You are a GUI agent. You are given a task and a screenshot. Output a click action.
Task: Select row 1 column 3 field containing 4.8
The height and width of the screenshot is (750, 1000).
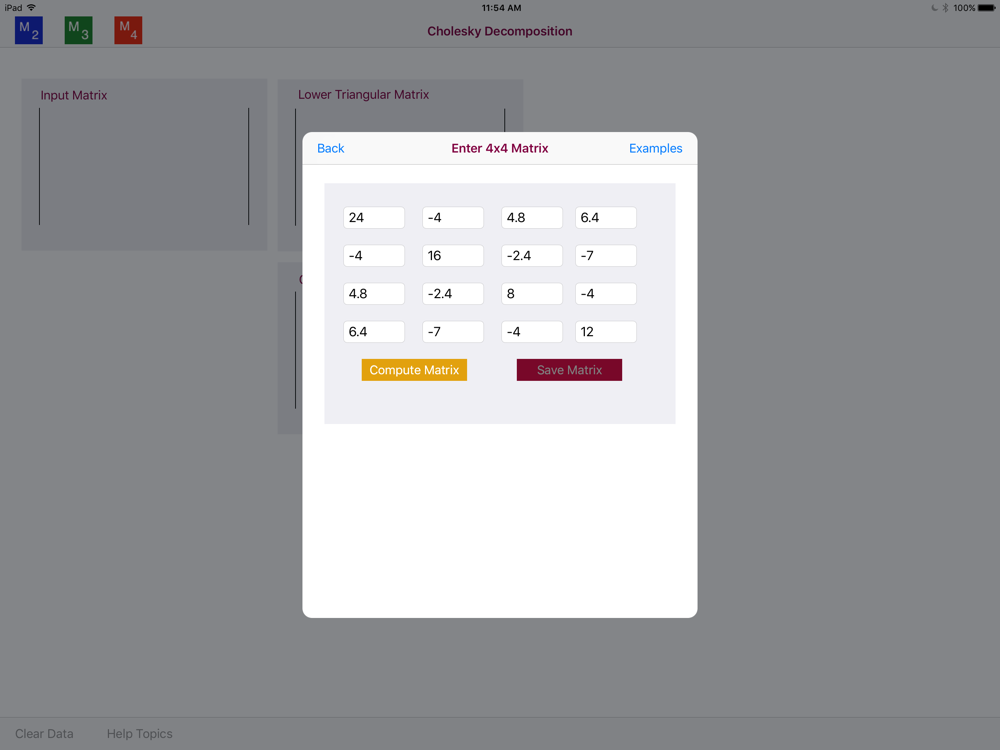click(x=532, y=217)
